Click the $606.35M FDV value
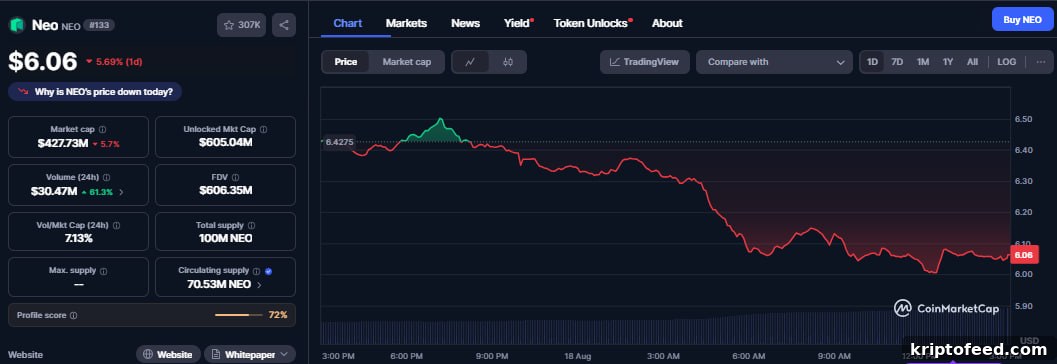This screenshot has width=1057, height=364. click(225, 190)
